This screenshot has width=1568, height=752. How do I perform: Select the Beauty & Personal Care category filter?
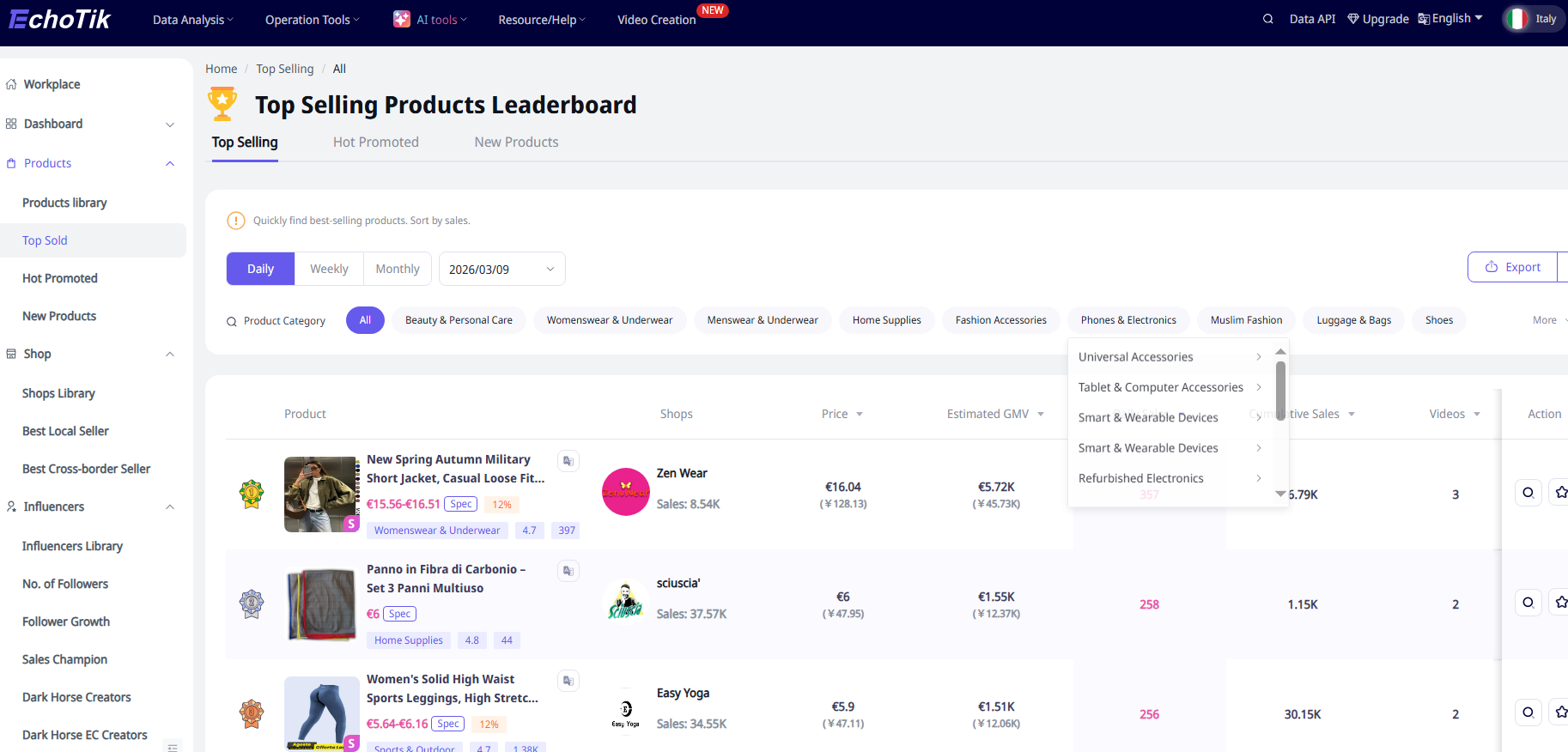pos(459,320)
